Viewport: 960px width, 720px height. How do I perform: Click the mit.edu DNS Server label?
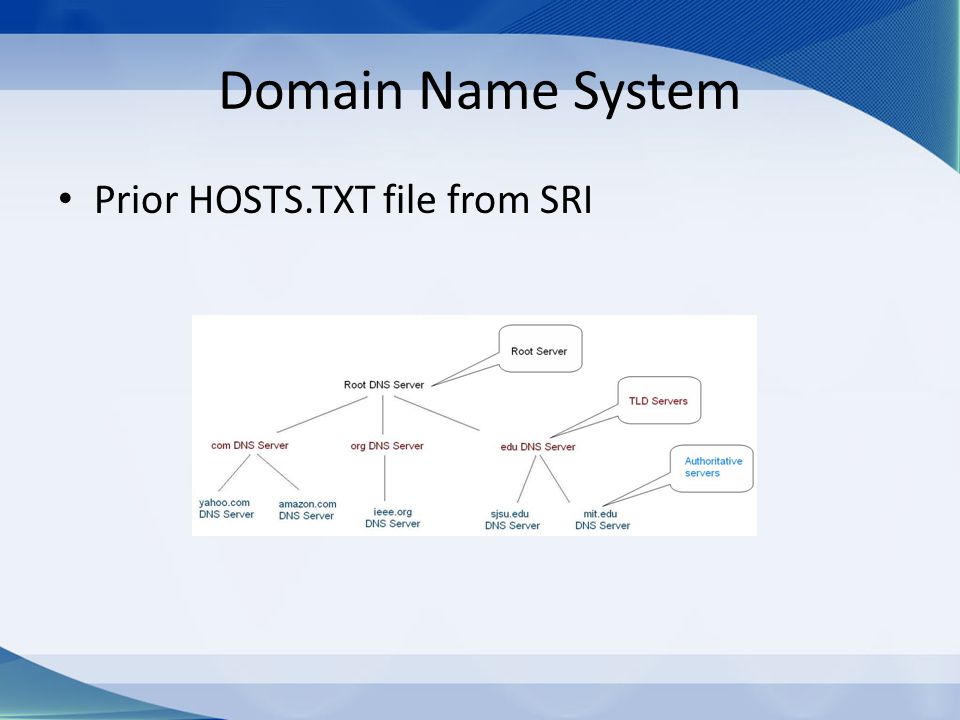click(x=602, y=519)
